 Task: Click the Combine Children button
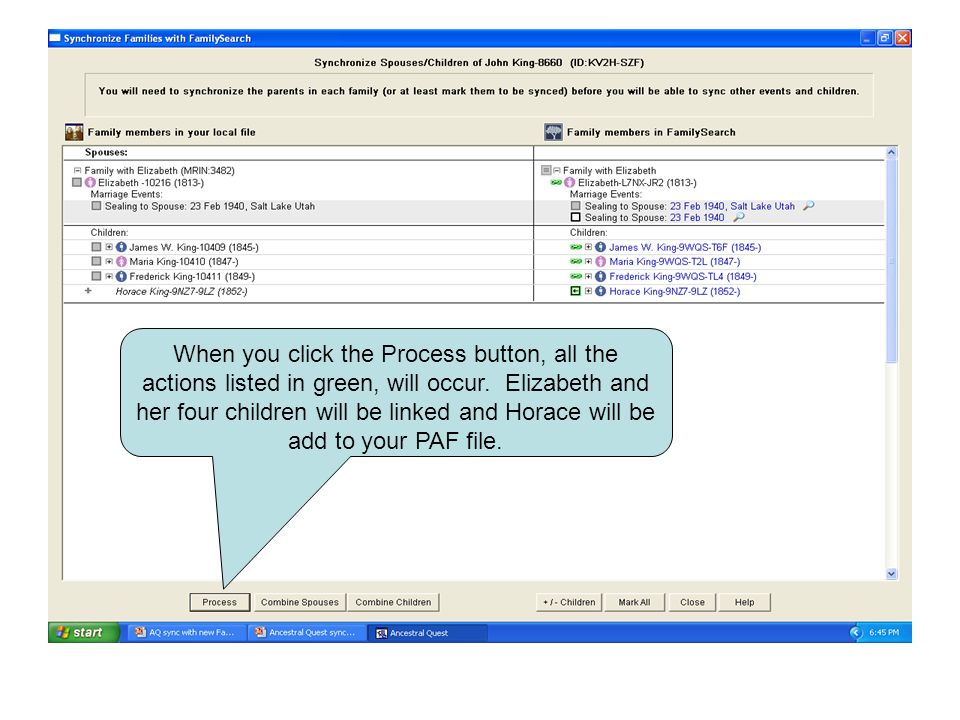point(394,602)
